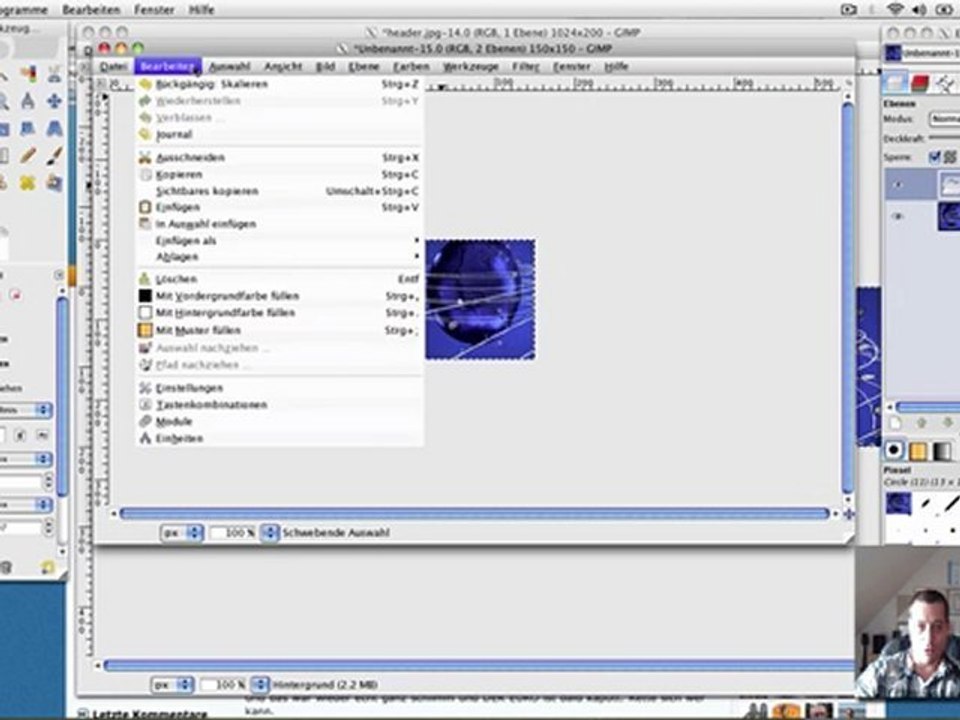This screenshot has height=720, width=960.
Task: Click the Wi-Fi icon in macOS menu bar
Action: pyautogui.click(x=895, y=9)
